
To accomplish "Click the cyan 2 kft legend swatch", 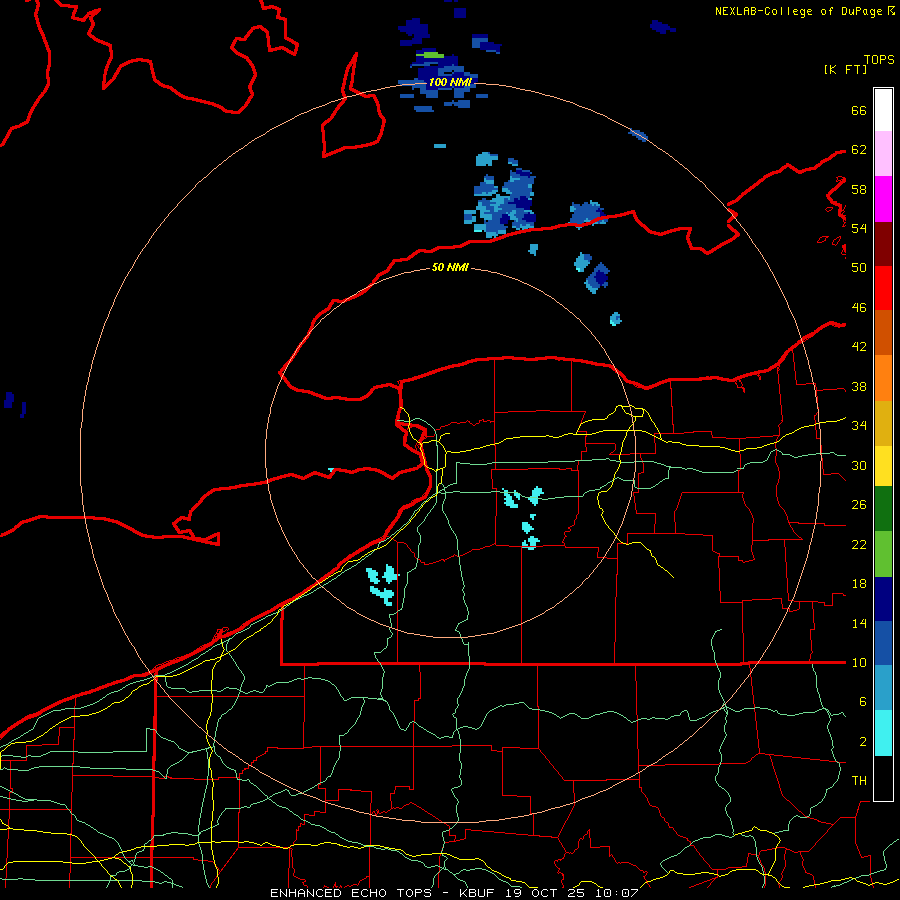I will point(883,733).
